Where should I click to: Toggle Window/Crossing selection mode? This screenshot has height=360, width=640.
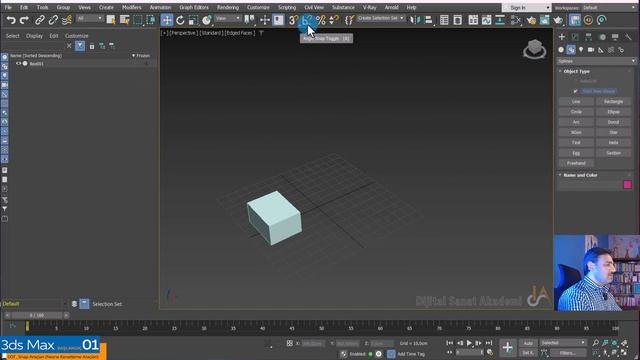[x=151, y=20]
